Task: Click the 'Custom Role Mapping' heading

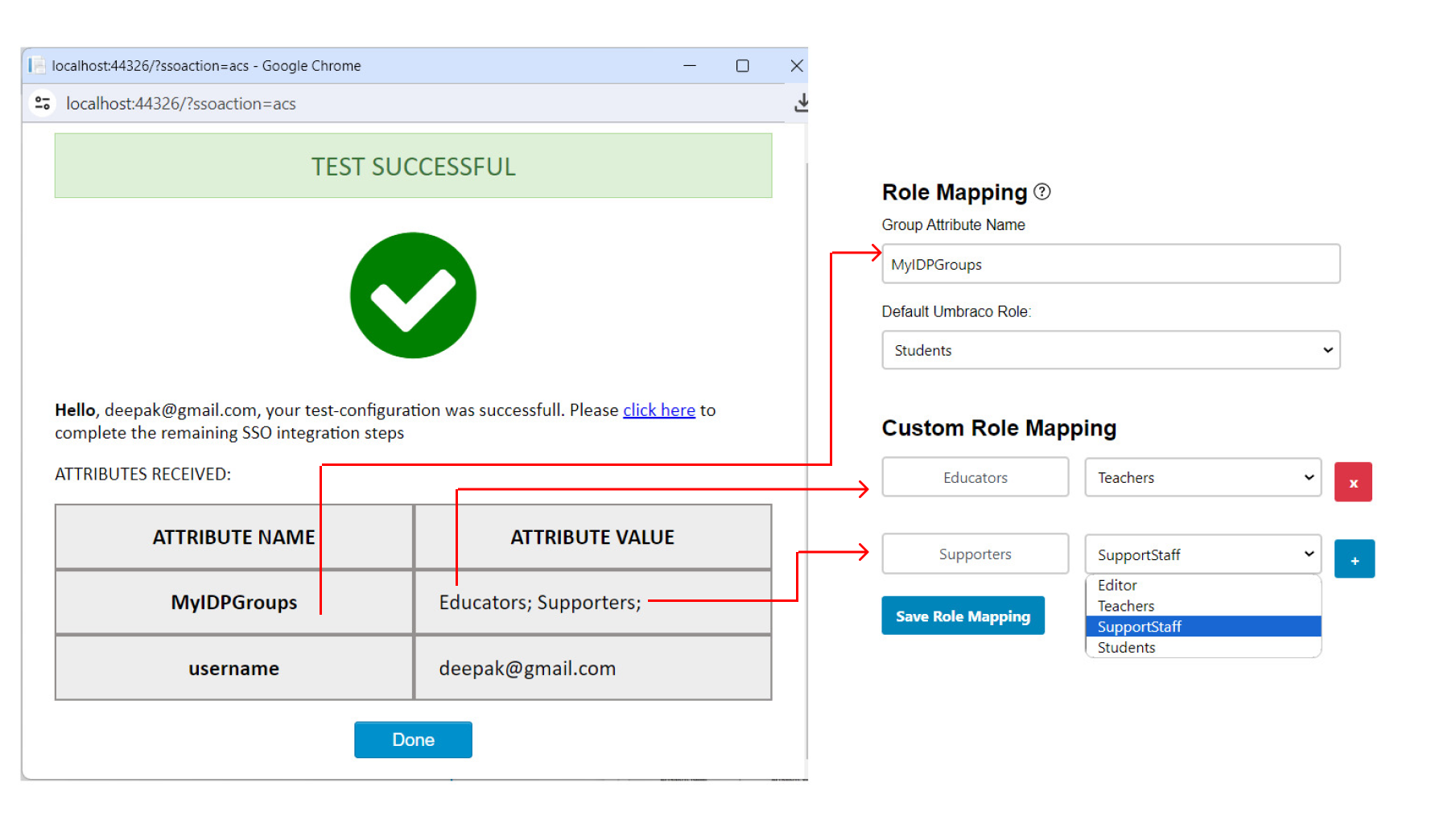Action: tap(999, 428)
